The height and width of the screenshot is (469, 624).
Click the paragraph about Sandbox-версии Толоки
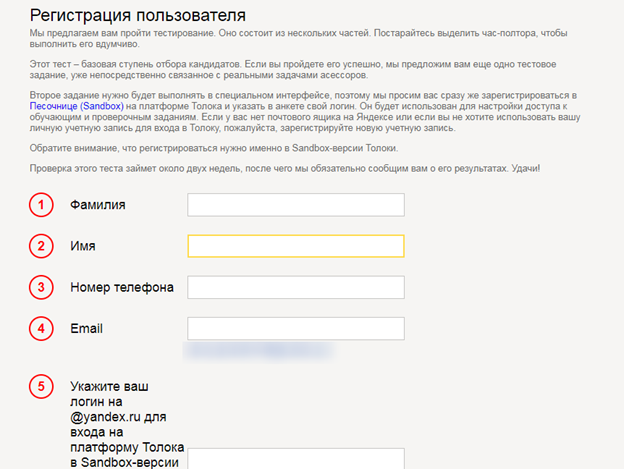click(214, 148)
